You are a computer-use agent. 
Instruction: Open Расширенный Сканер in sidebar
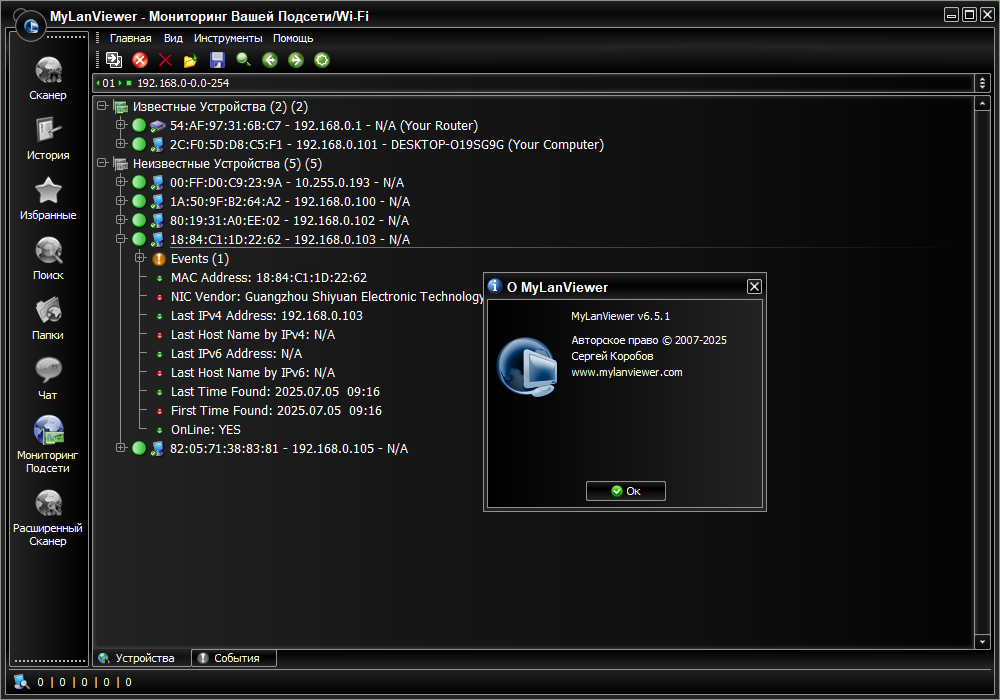tap(48, 518)
